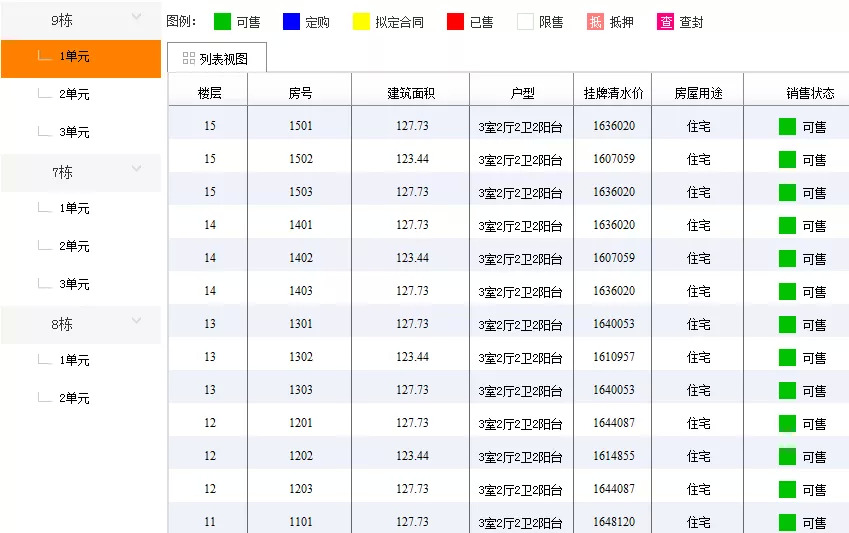Click price 1607059 in row 1502

tap(613, 159)
